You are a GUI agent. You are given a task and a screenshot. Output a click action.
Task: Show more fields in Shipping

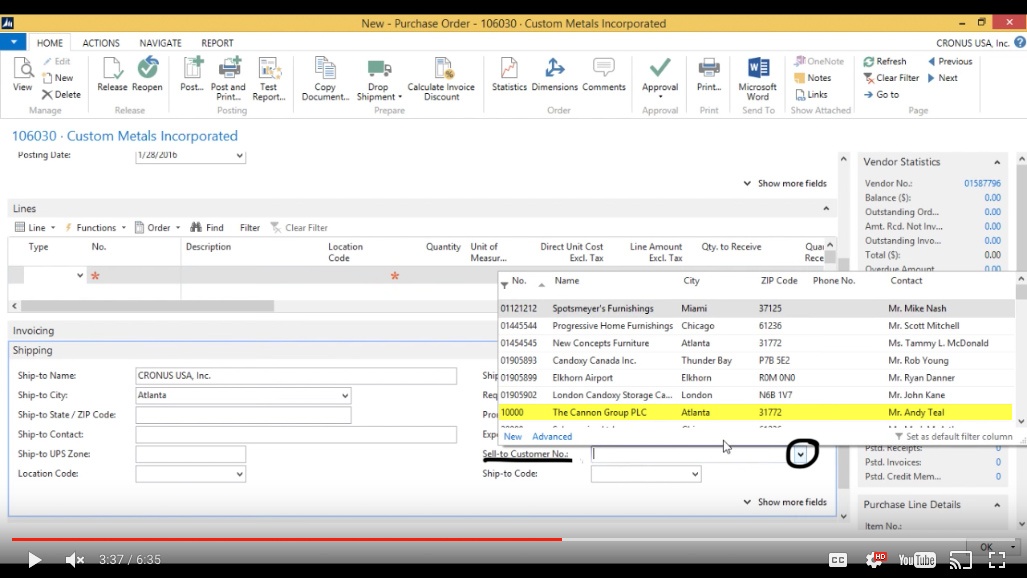[785, 502]
